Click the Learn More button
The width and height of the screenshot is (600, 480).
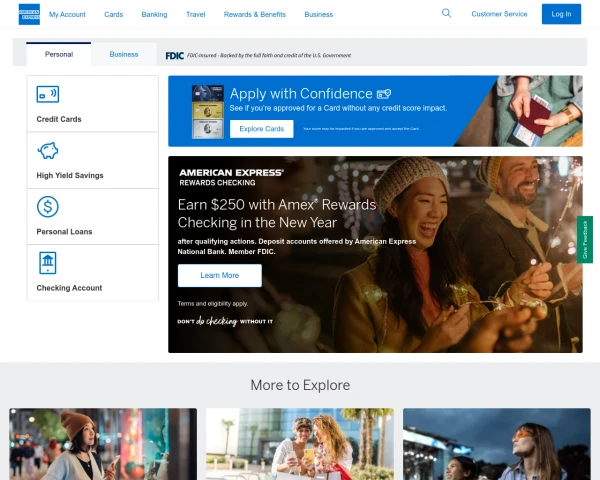point(219,275)
